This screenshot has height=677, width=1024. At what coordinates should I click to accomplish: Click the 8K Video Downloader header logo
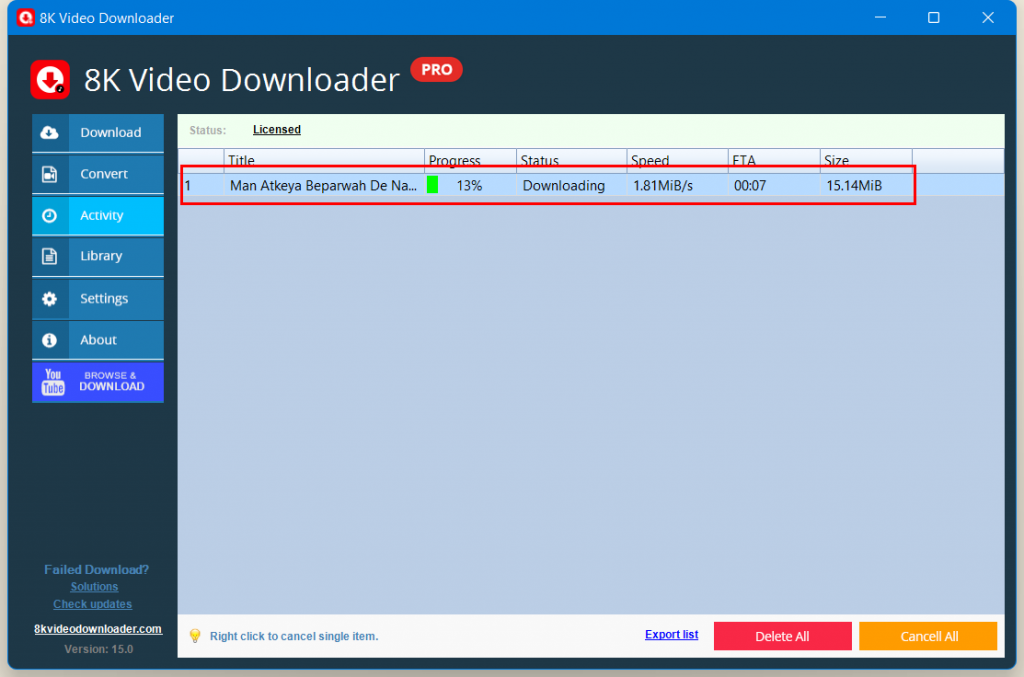click(x=50, y=80)
